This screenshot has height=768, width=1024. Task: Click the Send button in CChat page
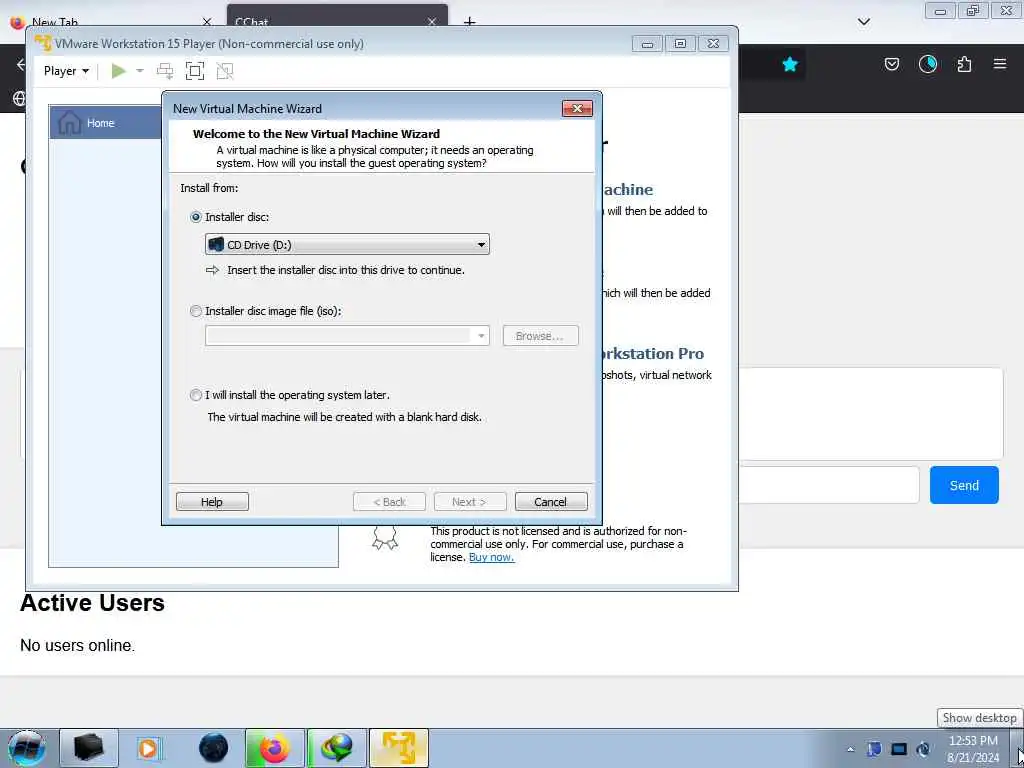click(x=963, y=485)
